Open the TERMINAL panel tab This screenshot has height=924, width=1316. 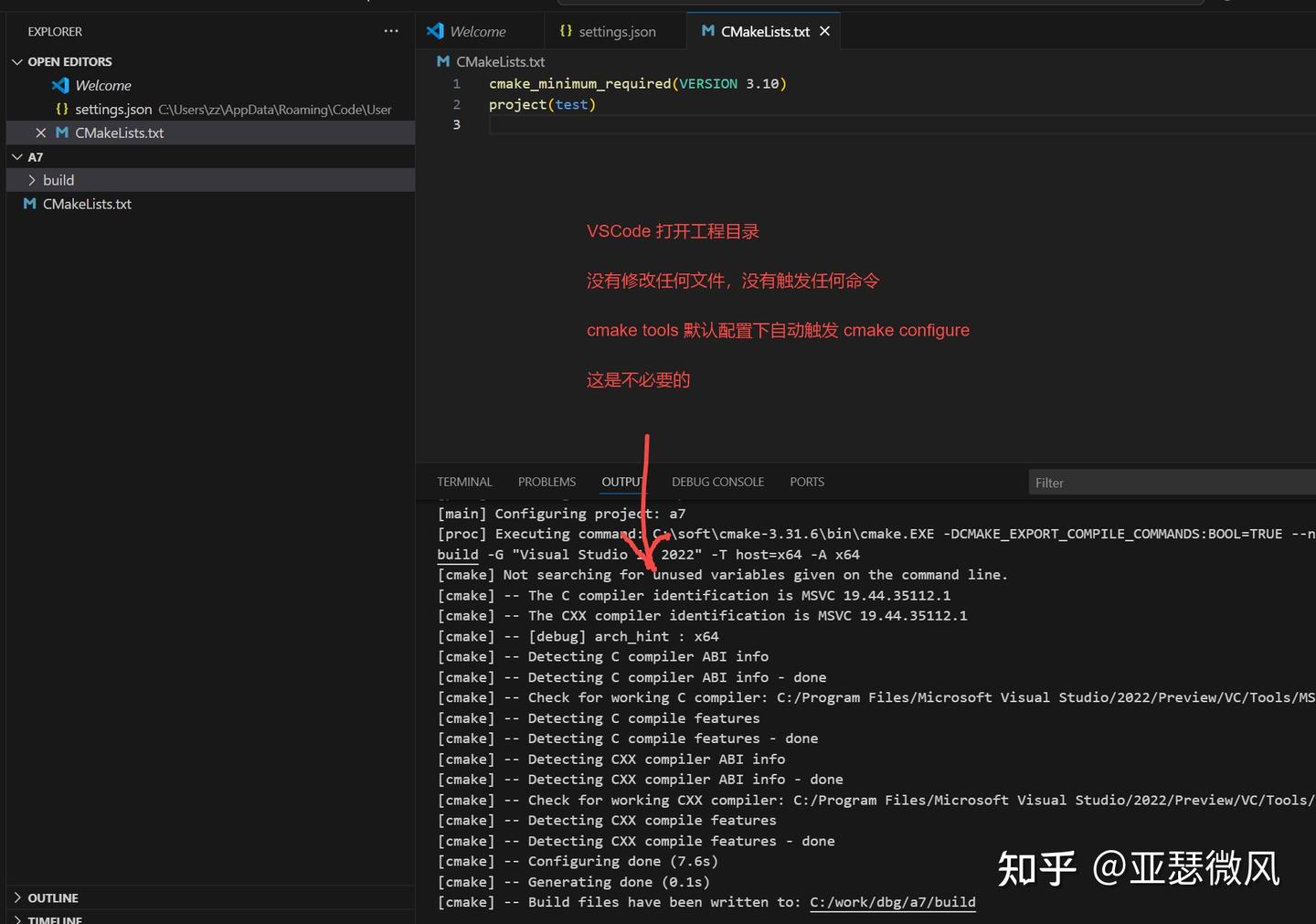(464, 482)
